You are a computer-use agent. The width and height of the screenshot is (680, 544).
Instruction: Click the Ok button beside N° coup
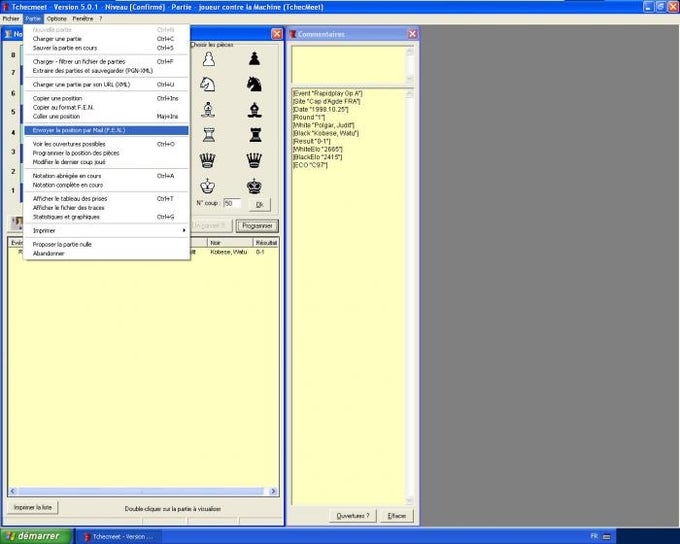click(x=259, y=204)
